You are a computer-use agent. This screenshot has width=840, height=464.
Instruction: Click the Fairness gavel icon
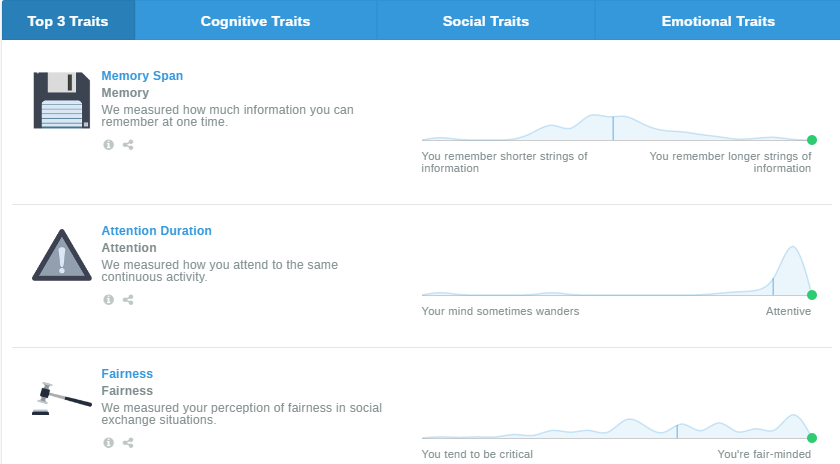[x=61, y=397]
